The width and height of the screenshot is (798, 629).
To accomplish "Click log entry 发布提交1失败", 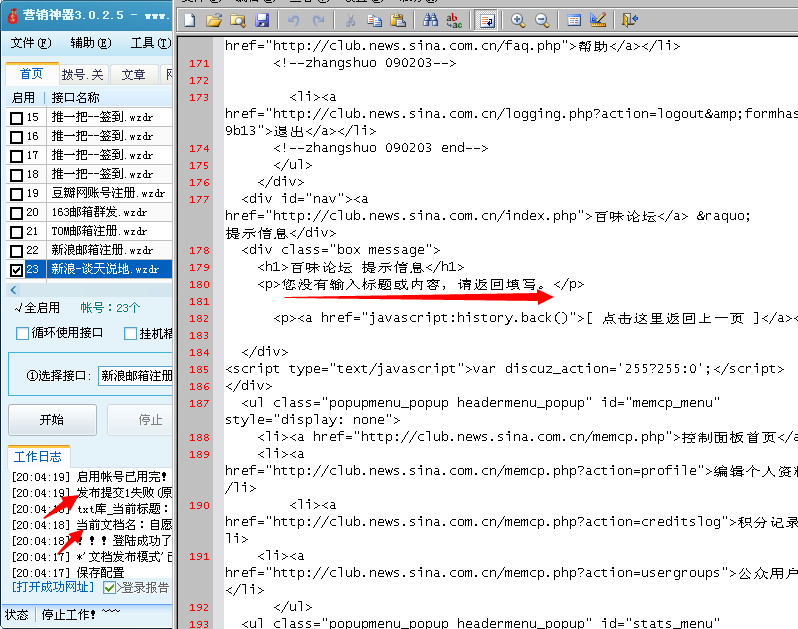I will pos(92,493).
